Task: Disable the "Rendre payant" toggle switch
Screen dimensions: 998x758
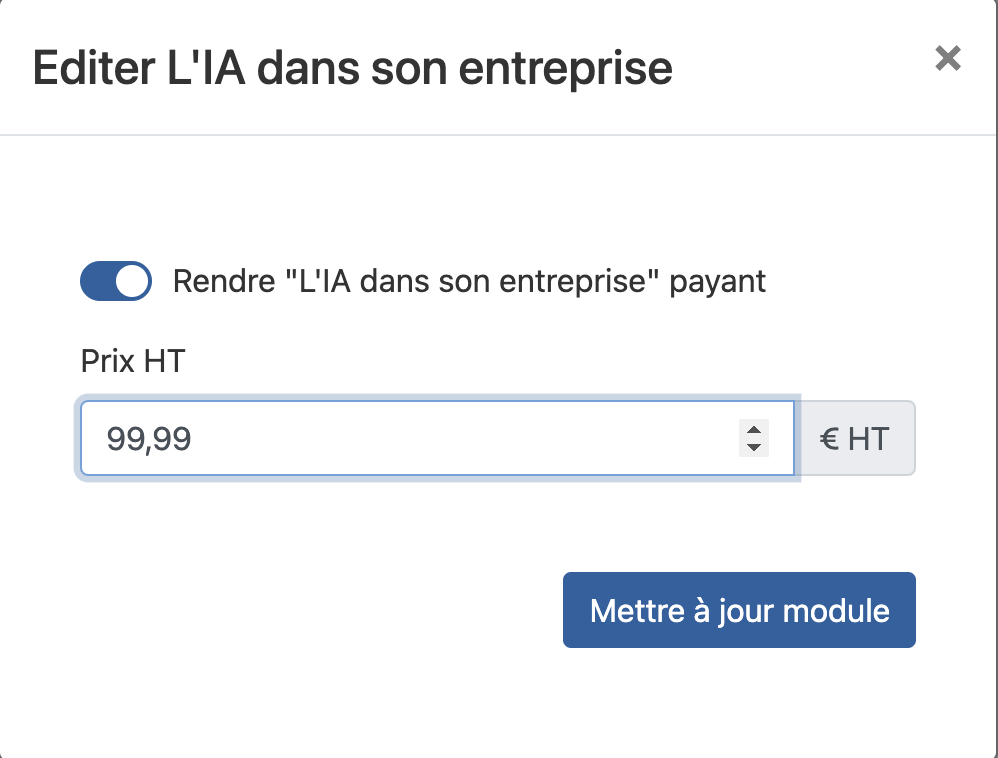Action: (115, 281)
